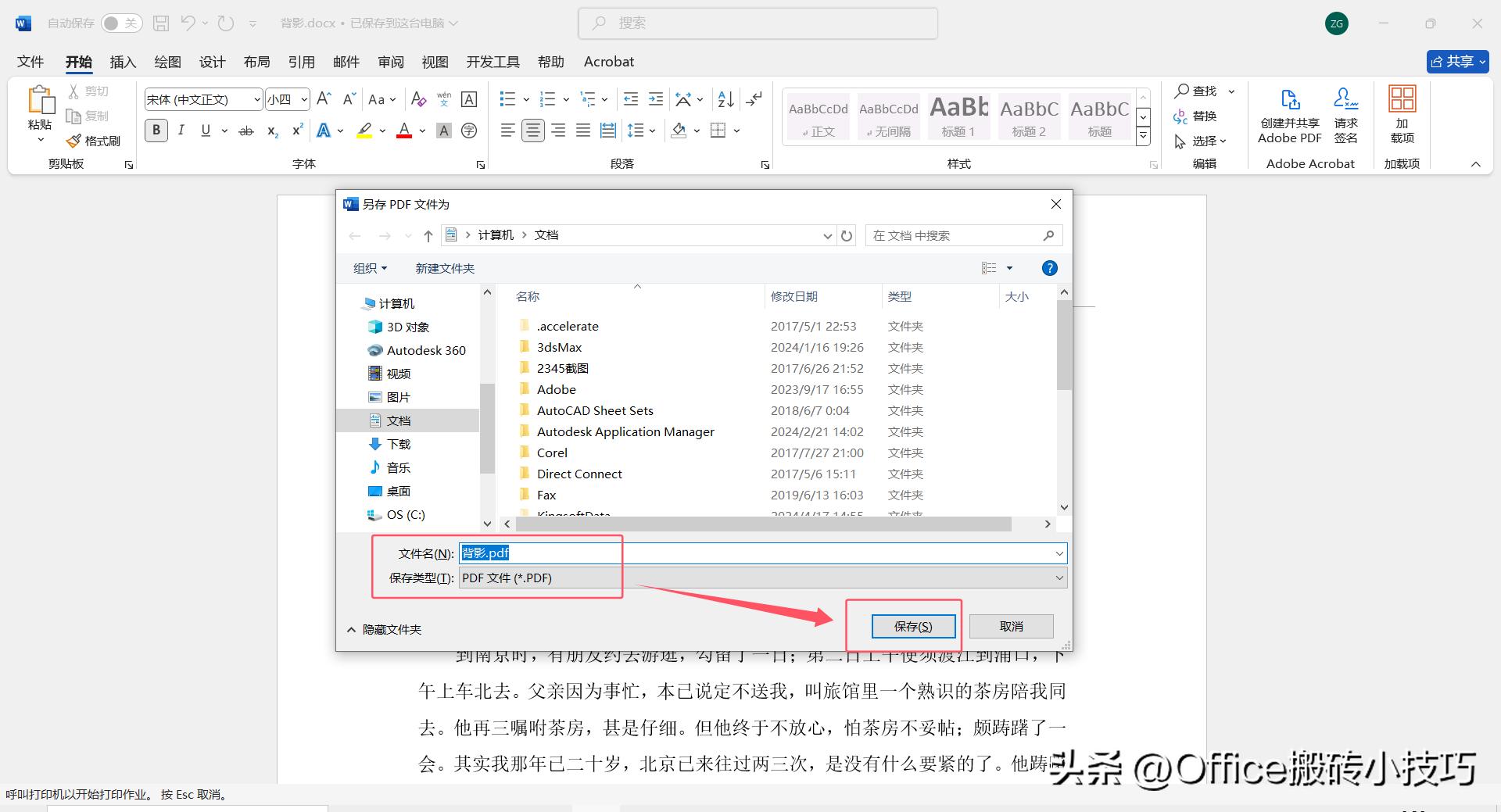
Task: Switch to the Layout tab
Action: (256, 62)
